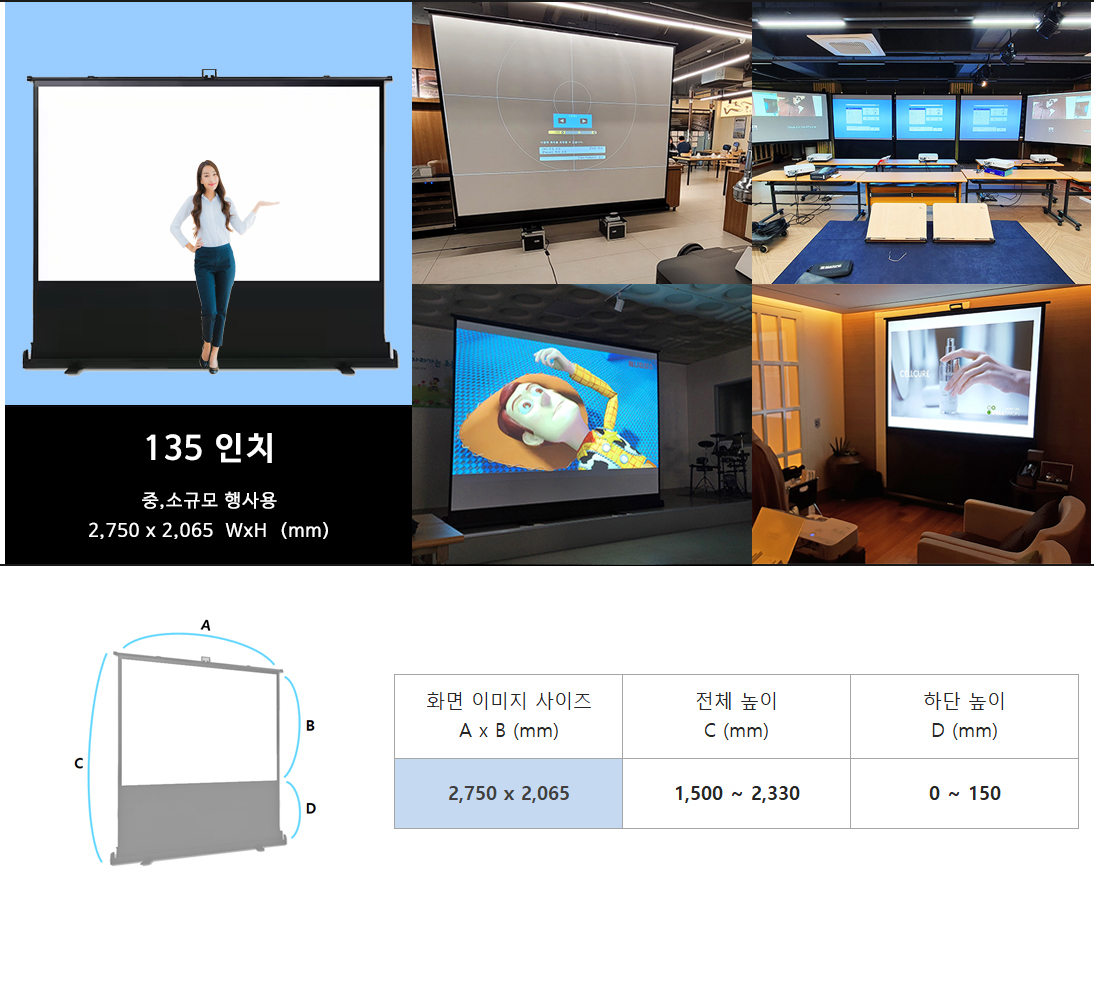Image resolution: width=1094 pixels, height=994 pixels.
Task: Click the label B on the diagram
Action: click(310, 726)
